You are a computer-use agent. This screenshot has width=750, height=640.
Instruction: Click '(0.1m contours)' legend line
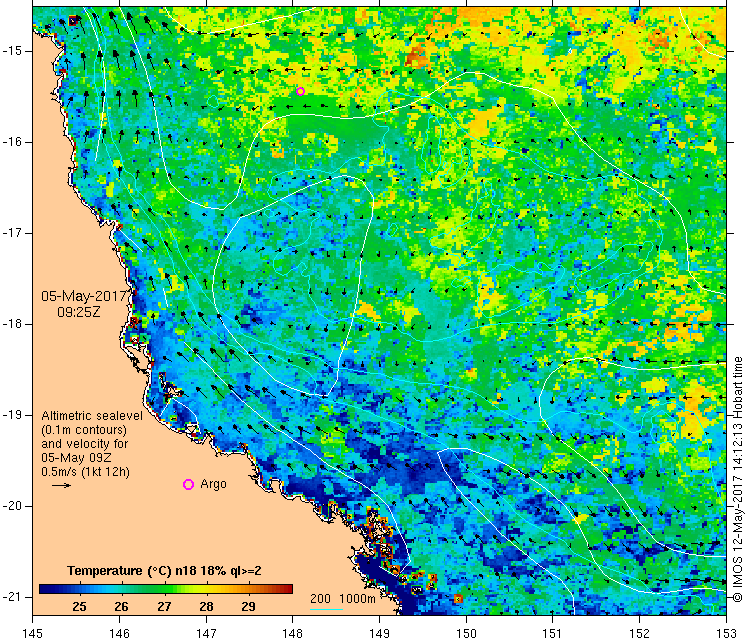[84, 430]
